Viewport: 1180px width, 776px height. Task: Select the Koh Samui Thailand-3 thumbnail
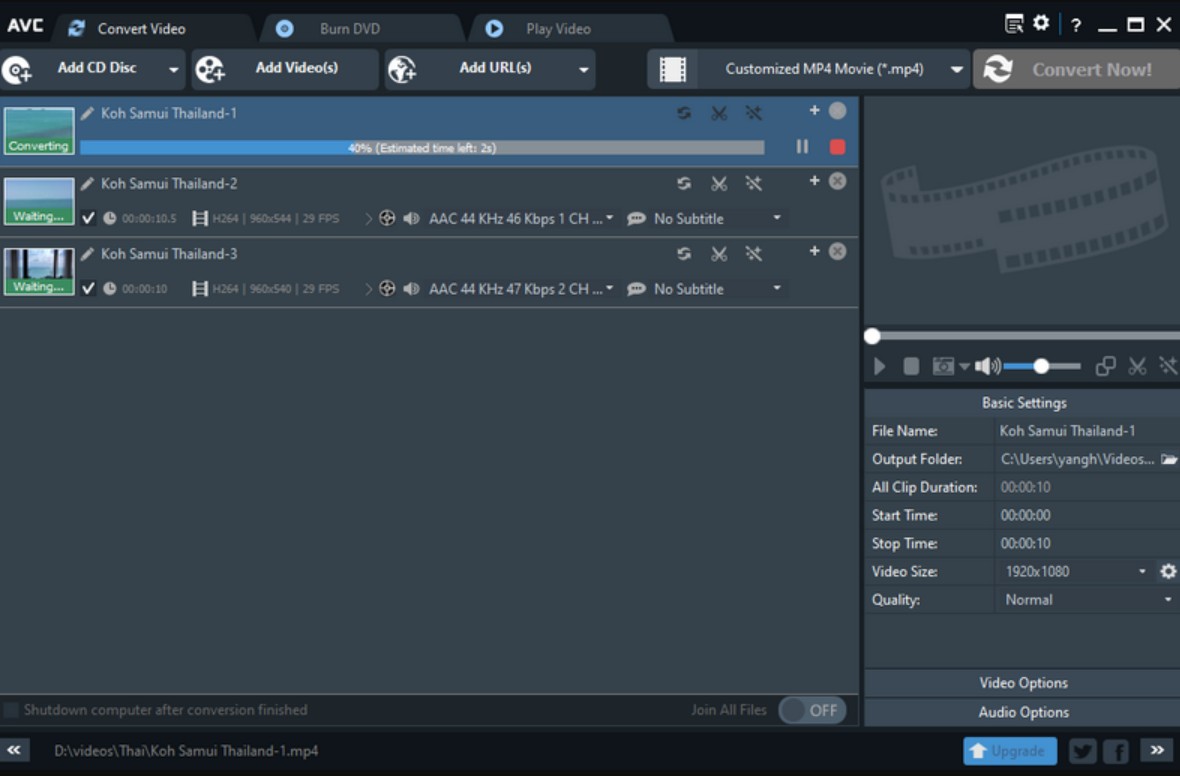click(x=38, y=271)
